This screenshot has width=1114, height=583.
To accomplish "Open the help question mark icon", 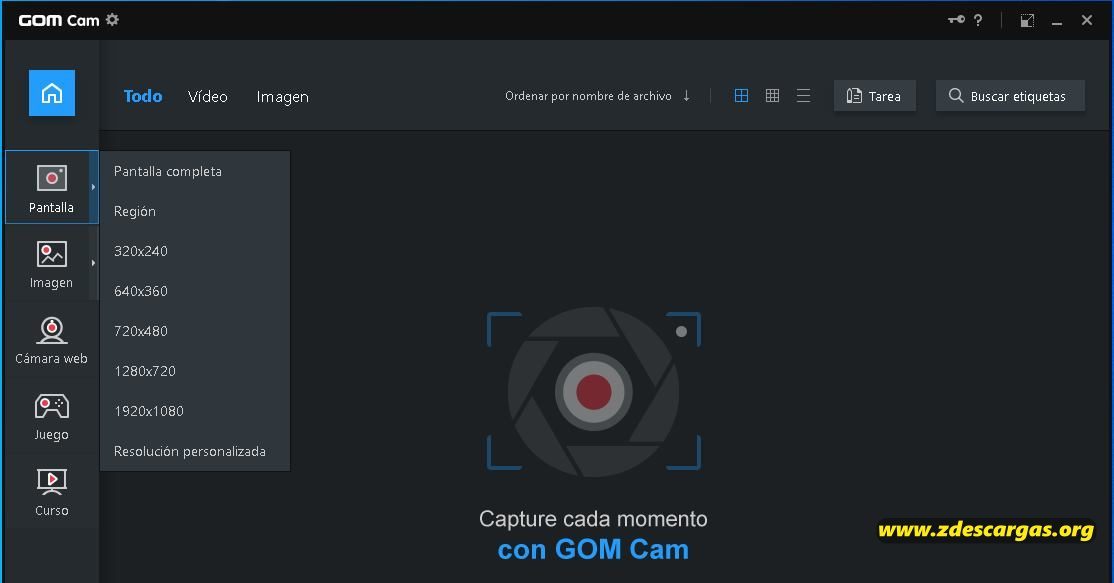I will (978, 20).
